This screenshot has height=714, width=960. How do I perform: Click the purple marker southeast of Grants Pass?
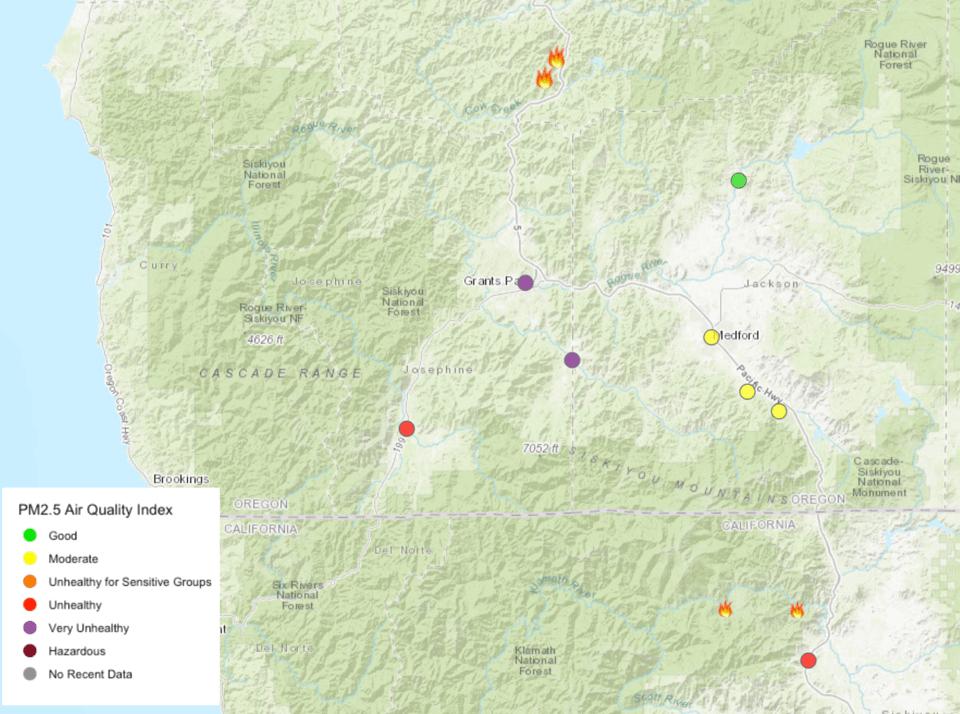click(x=571, y=360)
